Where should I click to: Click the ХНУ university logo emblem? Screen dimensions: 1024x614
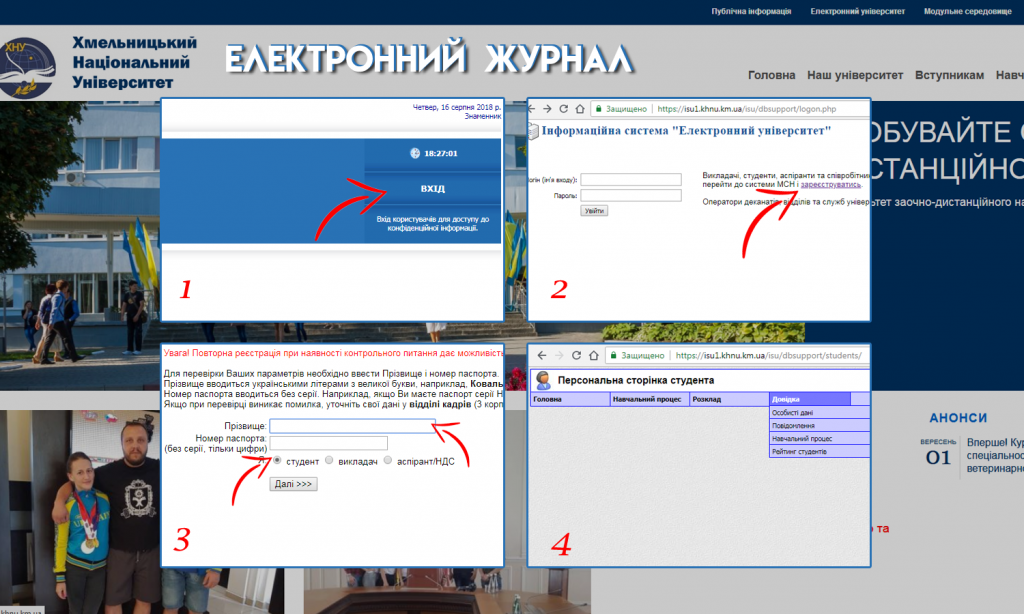pyautogui.click(x=27, y=67)
